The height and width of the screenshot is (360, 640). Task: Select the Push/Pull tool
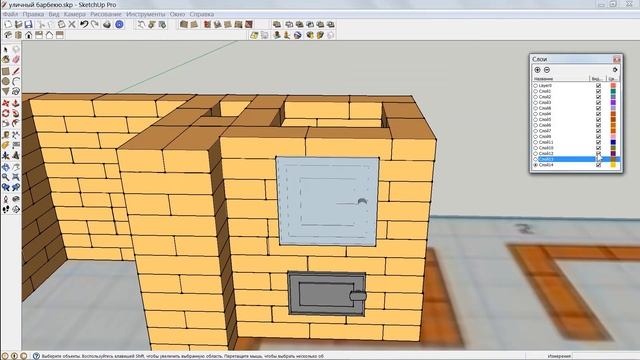click(16, 103)
